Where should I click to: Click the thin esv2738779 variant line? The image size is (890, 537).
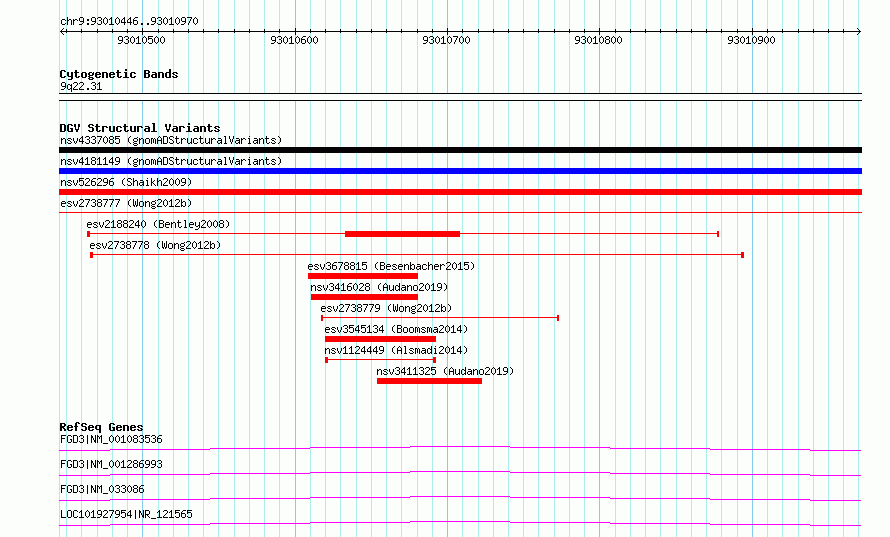point(440,318)
